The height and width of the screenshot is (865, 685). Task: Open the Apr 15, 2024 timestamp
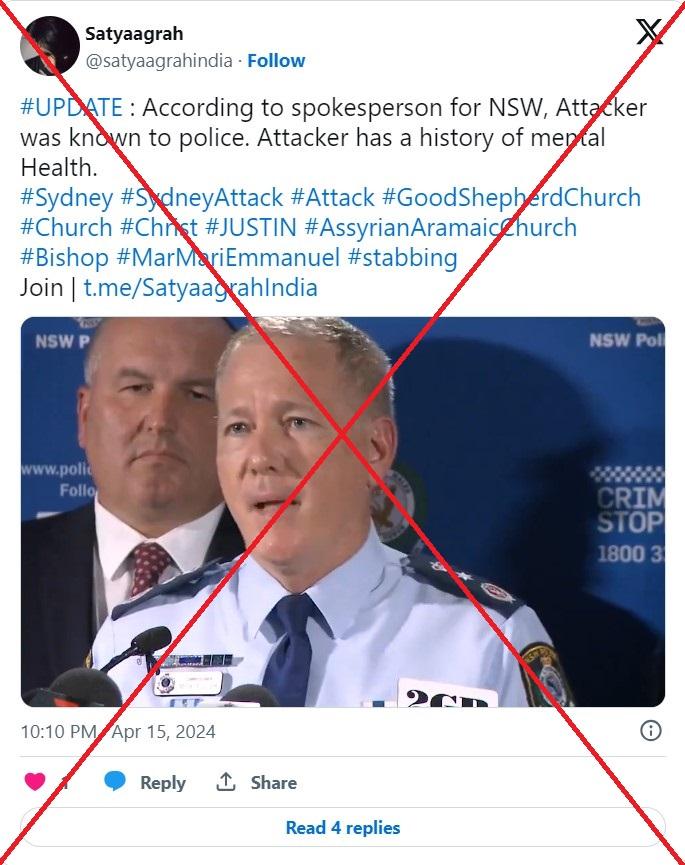coord(163,731)
